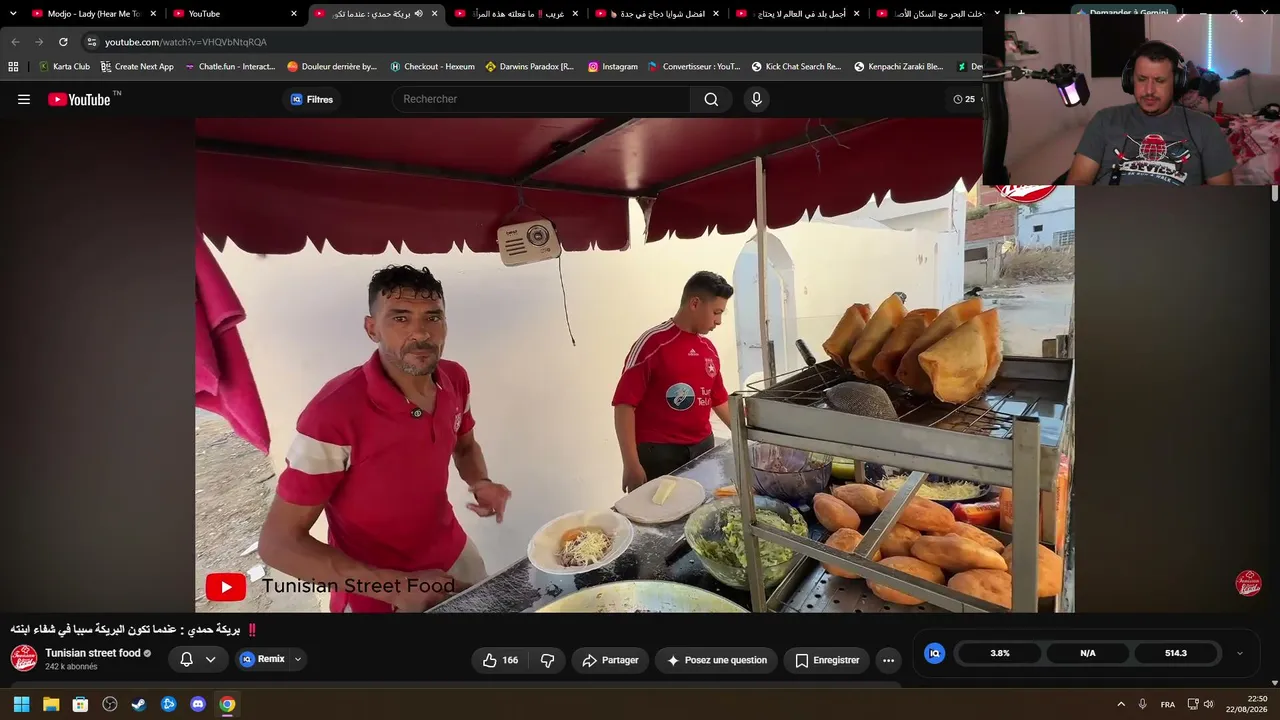Open the Chatle.fun bookmark
Screen dimensions: 1280x720
point(230,67)
